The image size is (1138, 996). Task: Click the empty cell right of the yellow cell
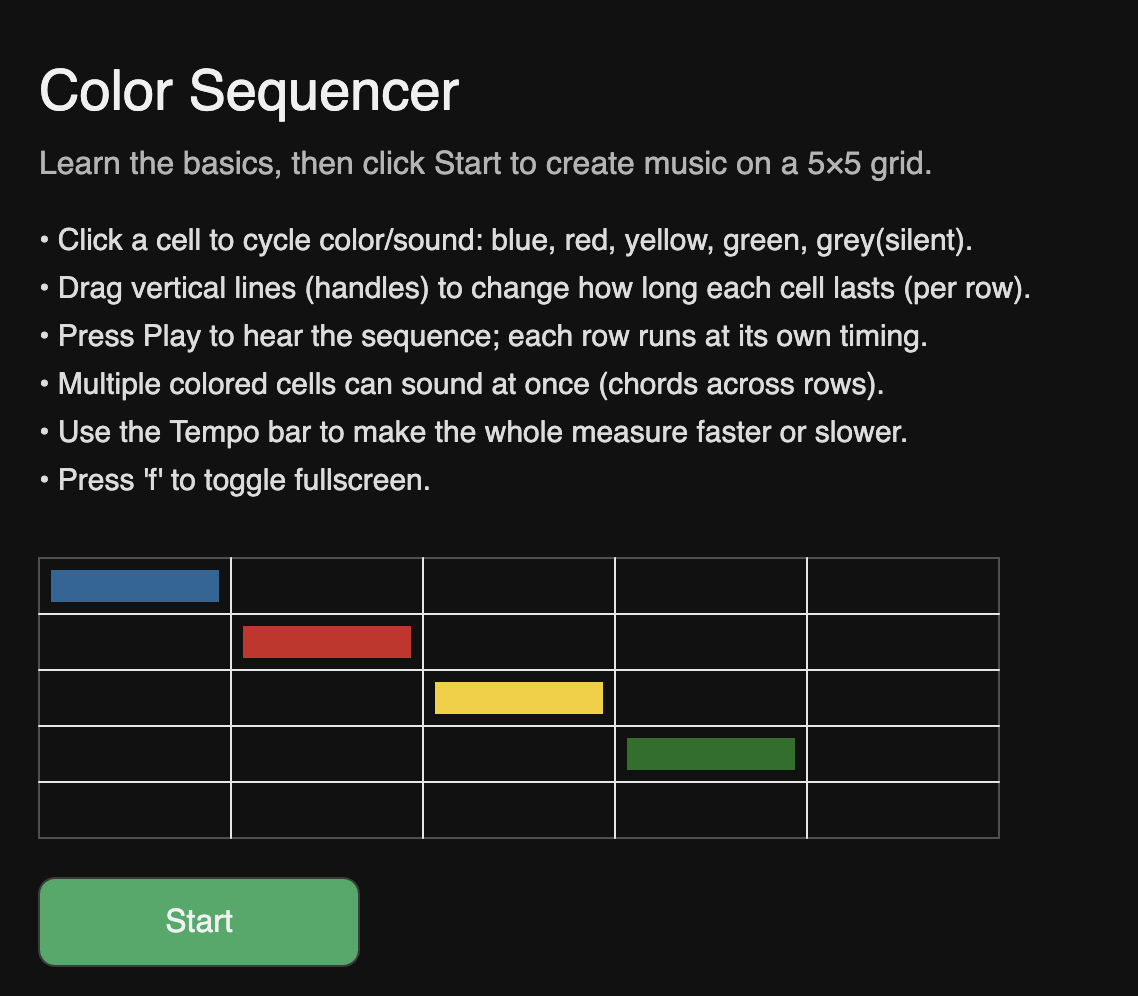point(711,698)
